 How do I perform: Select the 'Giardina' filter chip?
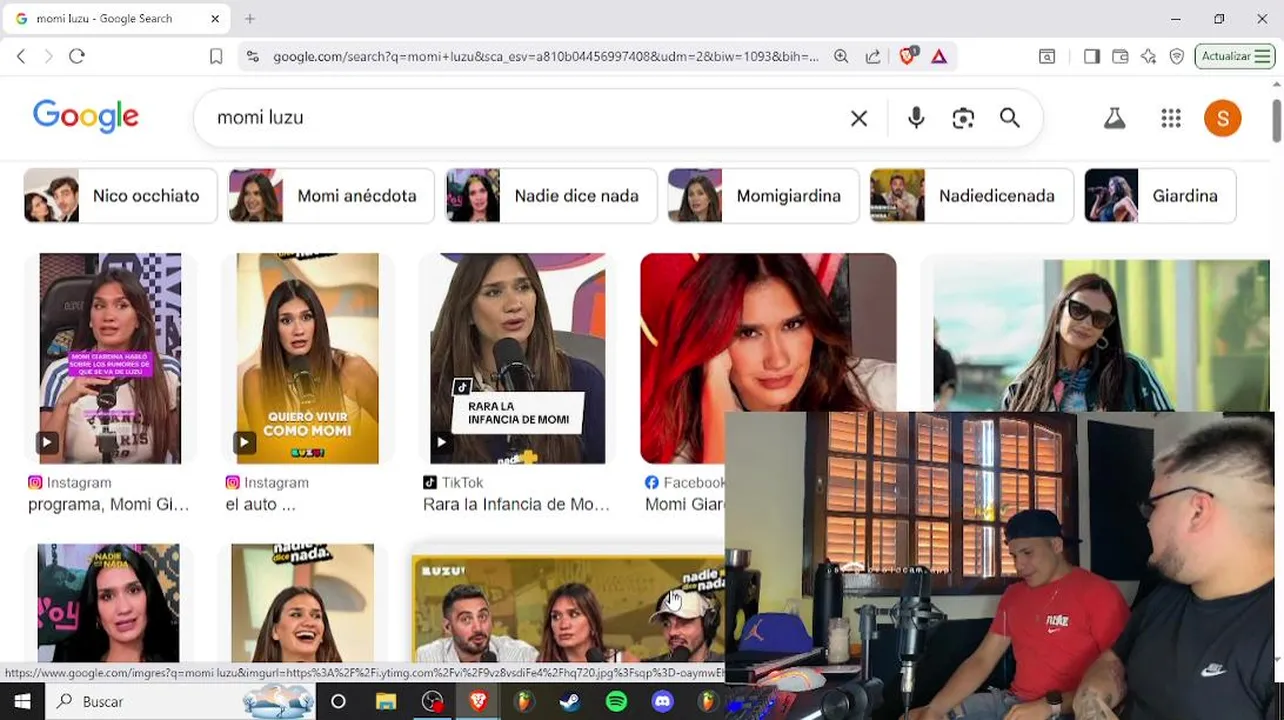[x=1160, y=196]
